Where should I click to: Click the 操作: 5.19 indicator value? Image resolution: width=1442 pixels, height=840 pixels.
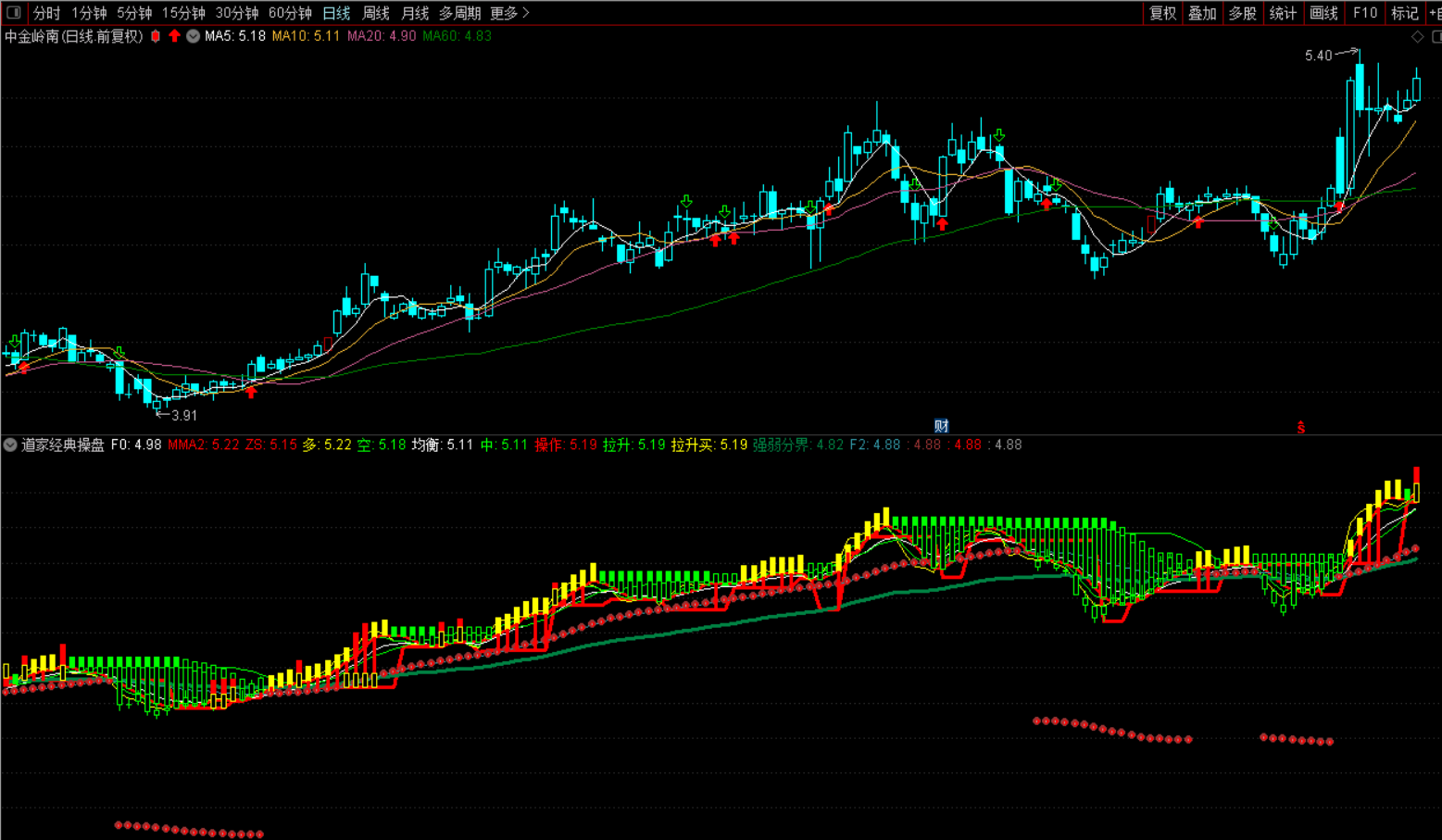566,445
